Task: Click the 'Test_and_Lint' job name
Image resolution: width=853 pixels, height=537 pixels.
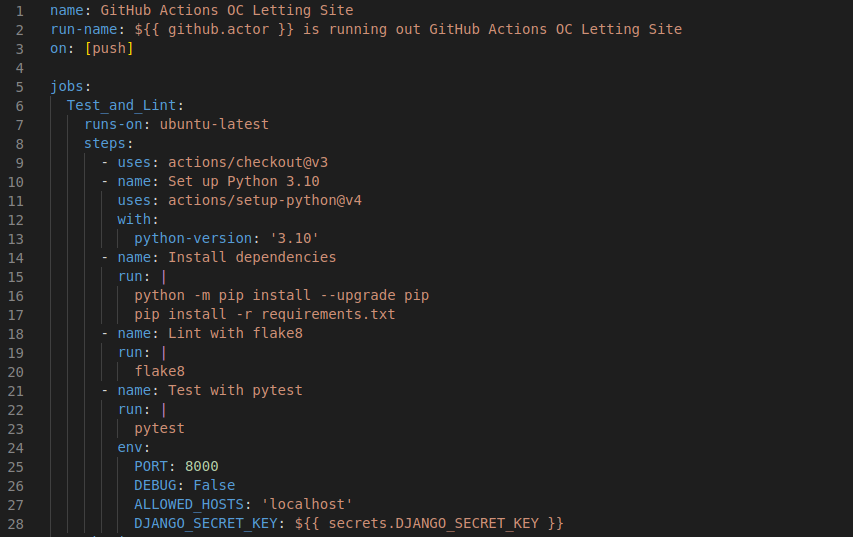Action: coord(121,106)
